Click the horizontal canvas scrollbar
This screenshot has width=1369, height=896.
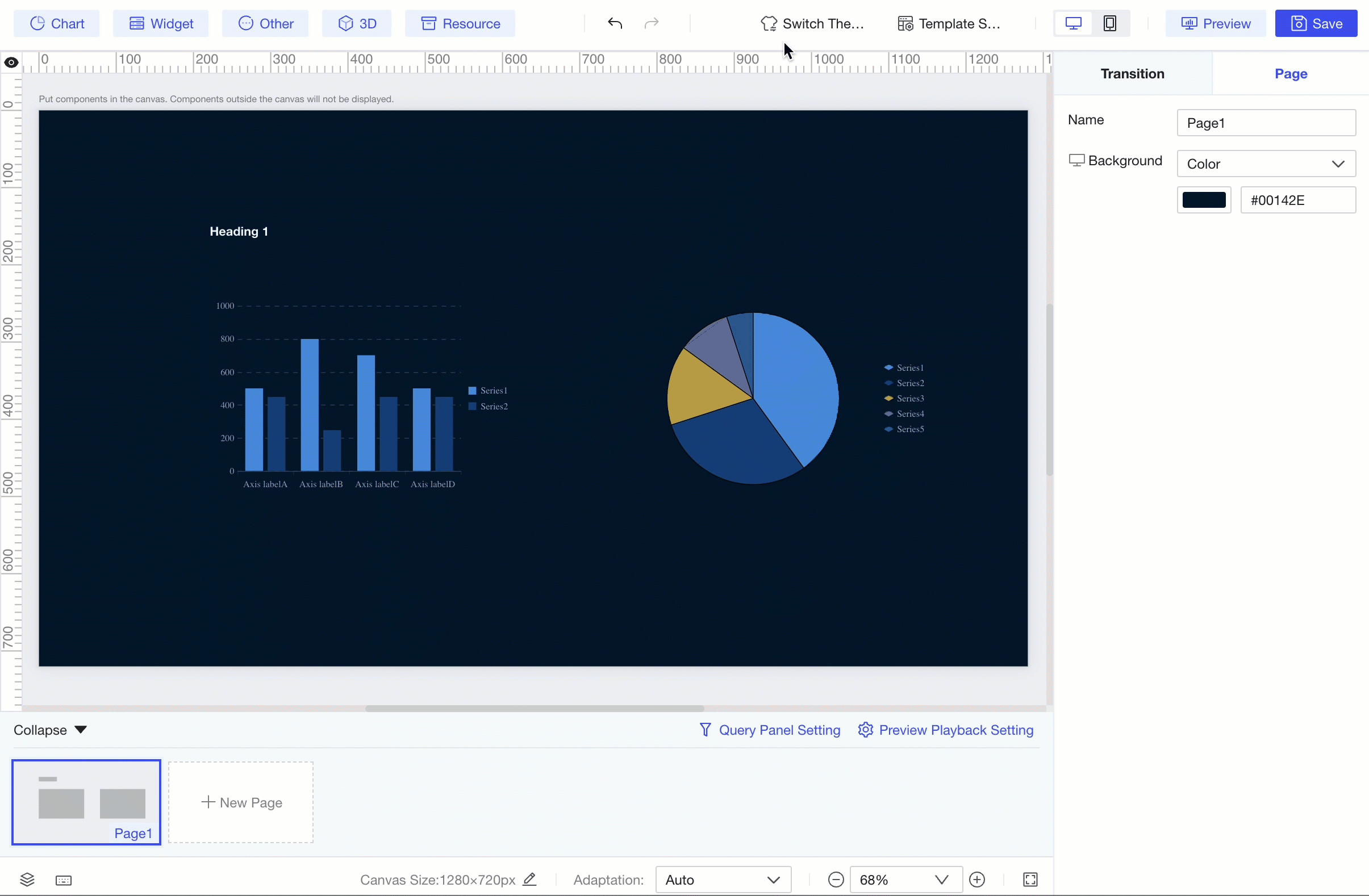click(535, 709)
